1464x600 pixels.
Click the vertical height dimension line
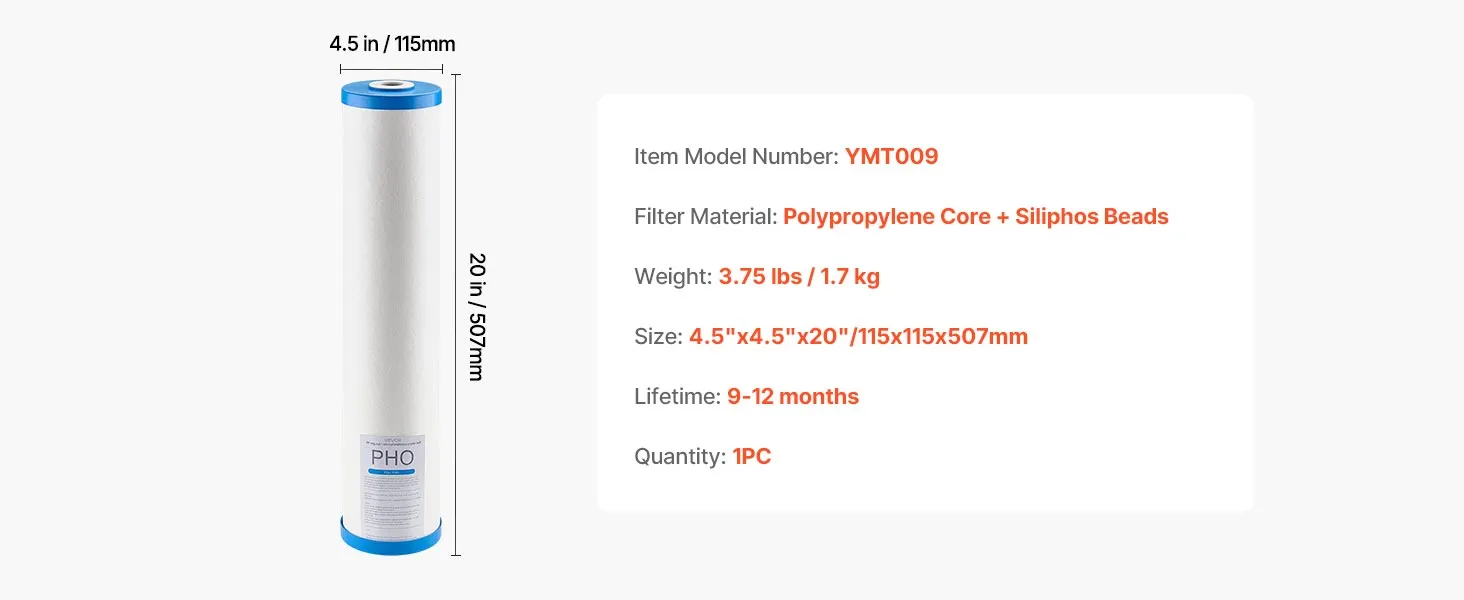coord(456,315)
